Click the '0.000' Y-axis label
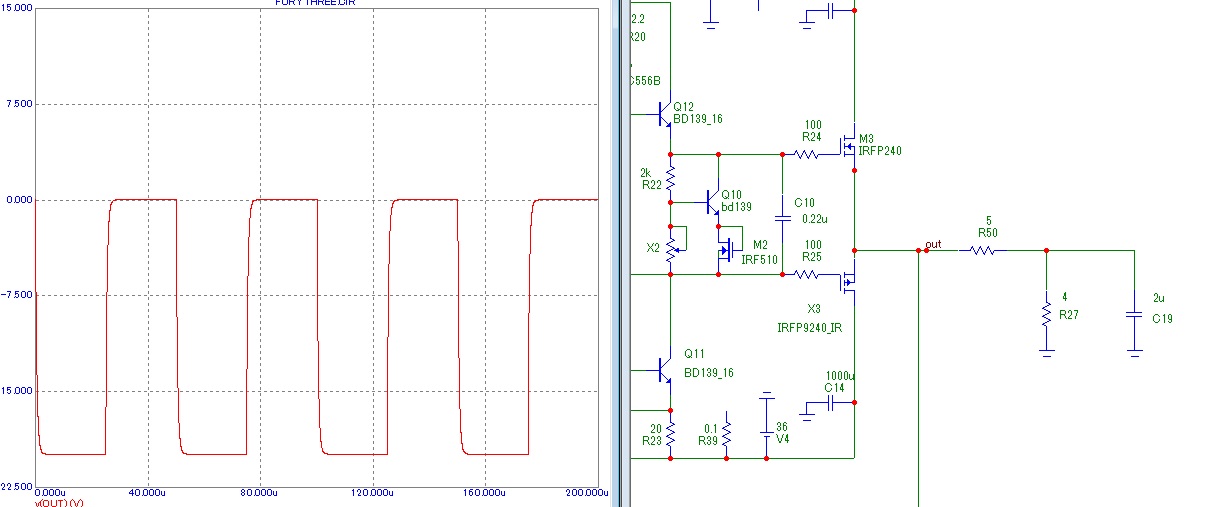This screenshot has height=507, width=1211. point(17,200)
